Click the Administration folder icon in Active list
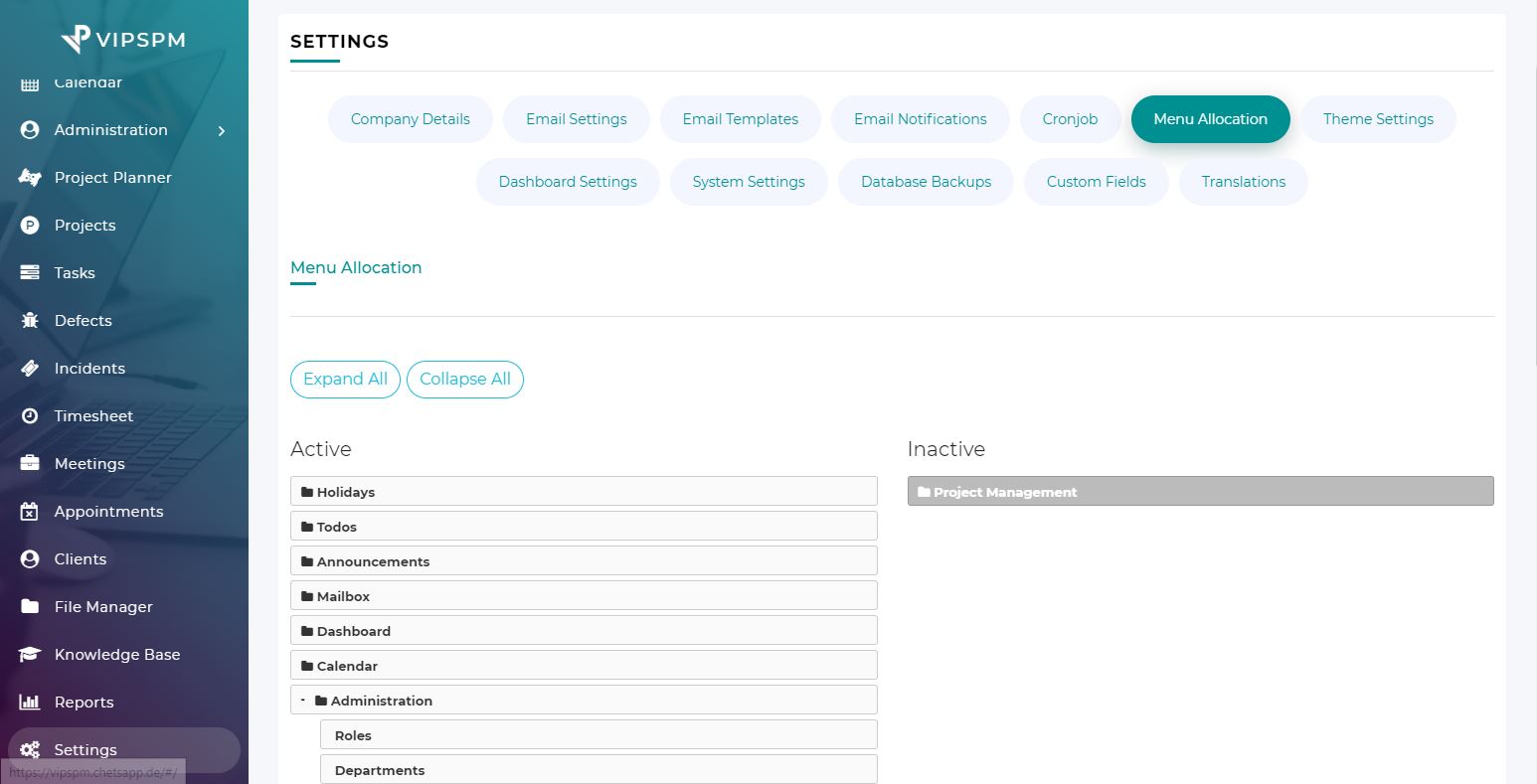Screen dimensions: 1537x784 tap(321, 701)
